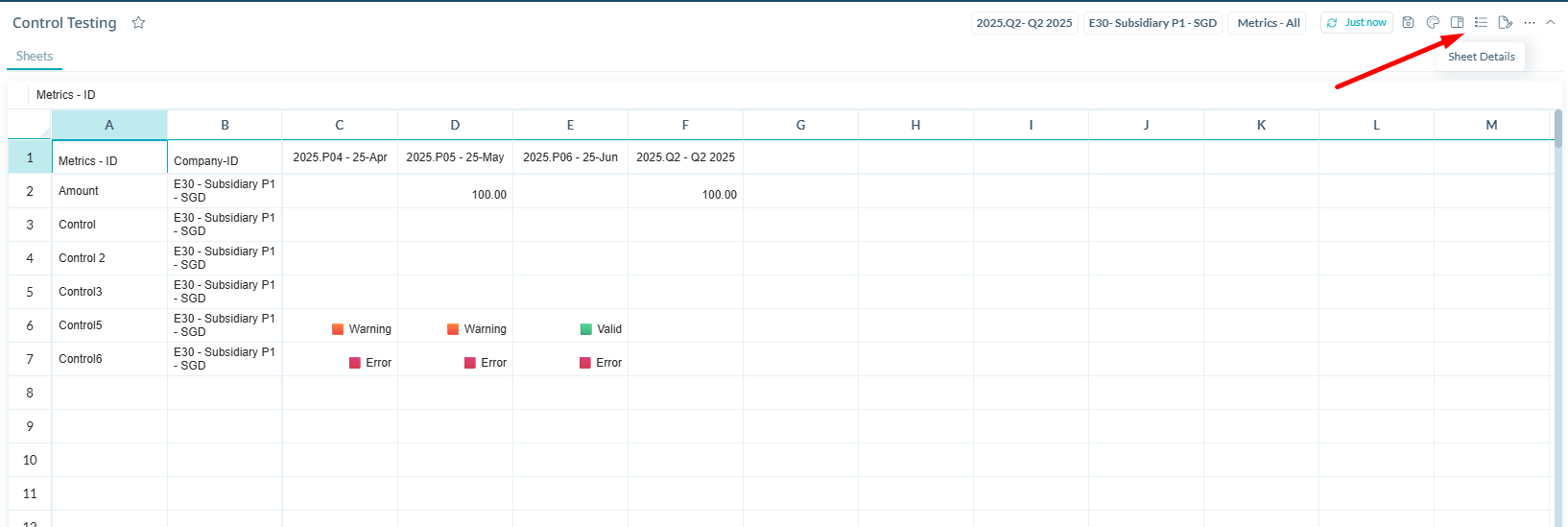Select the Amount cell in column A
This screenshot has width=1568, height=527.
pyautogui.click(x=108, y=191)
